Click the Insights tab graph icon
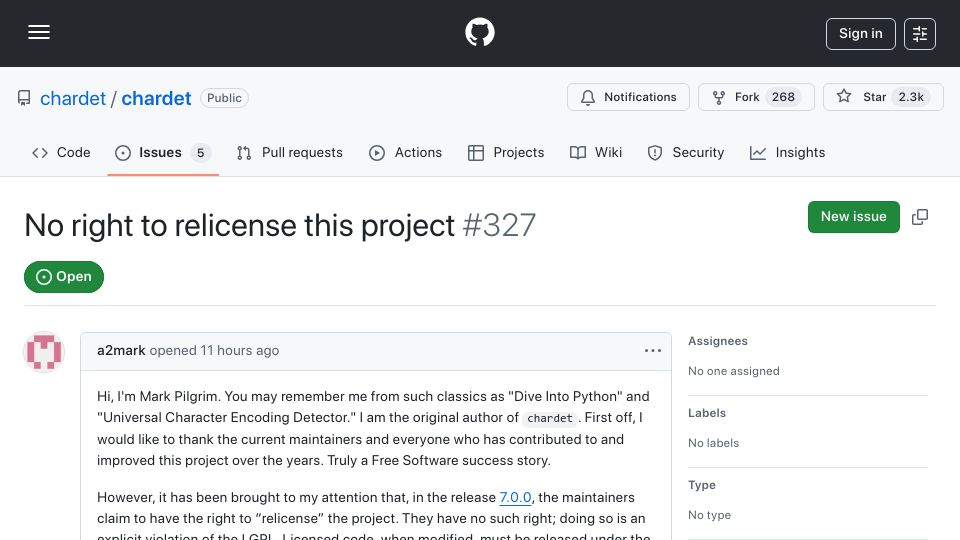 tap(757, 153)
